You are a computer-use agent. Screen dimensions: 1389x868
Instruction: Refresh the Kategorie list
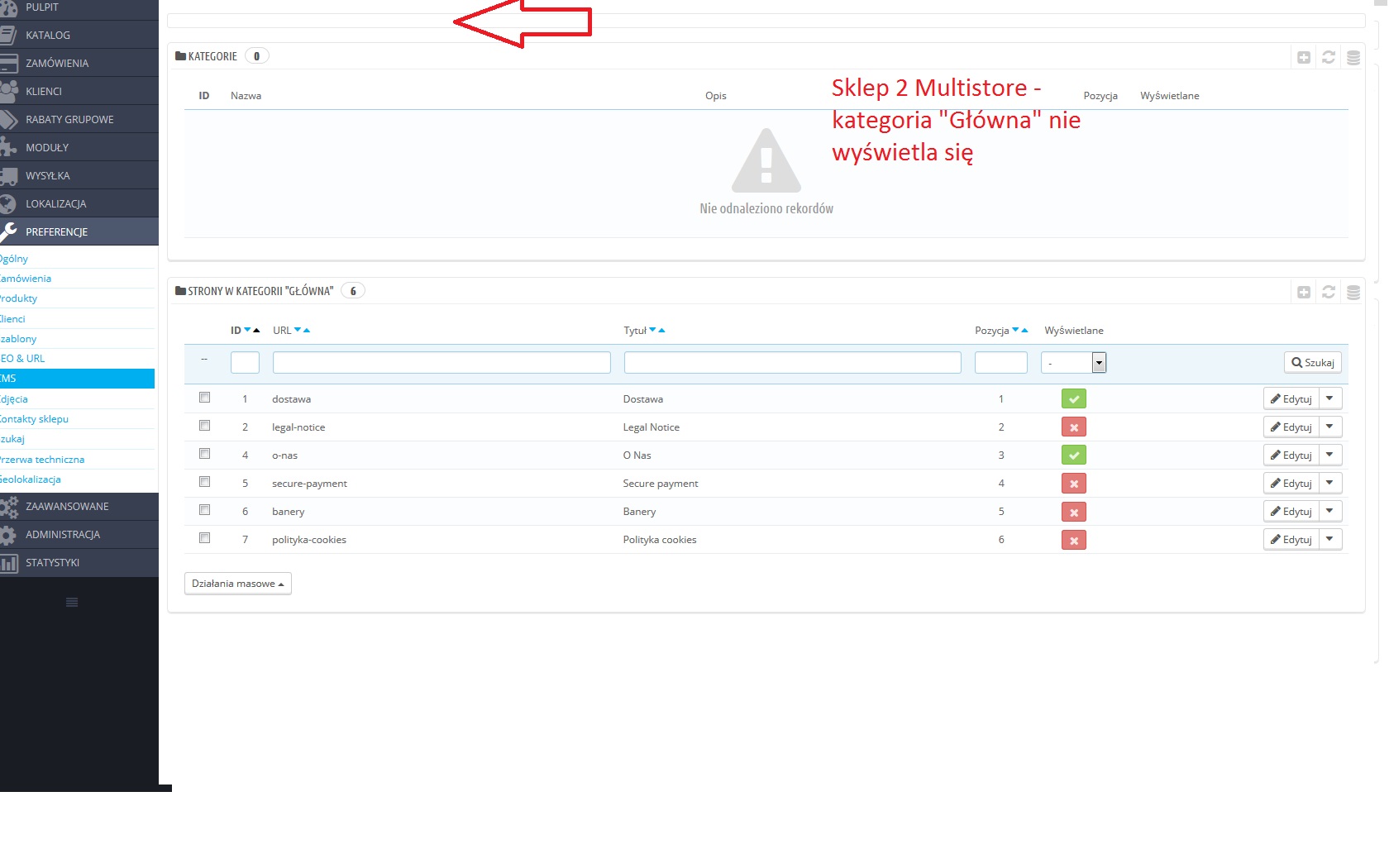pyautogui.click(x=1329, y=57)
